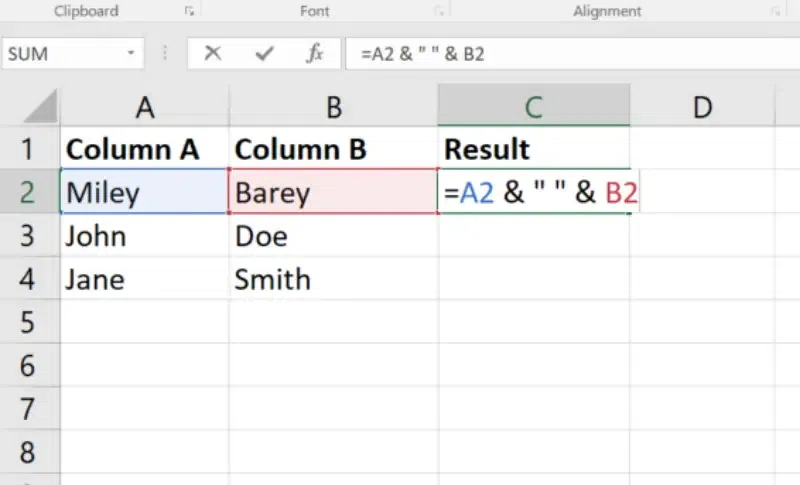Select row 3 header

29,237
